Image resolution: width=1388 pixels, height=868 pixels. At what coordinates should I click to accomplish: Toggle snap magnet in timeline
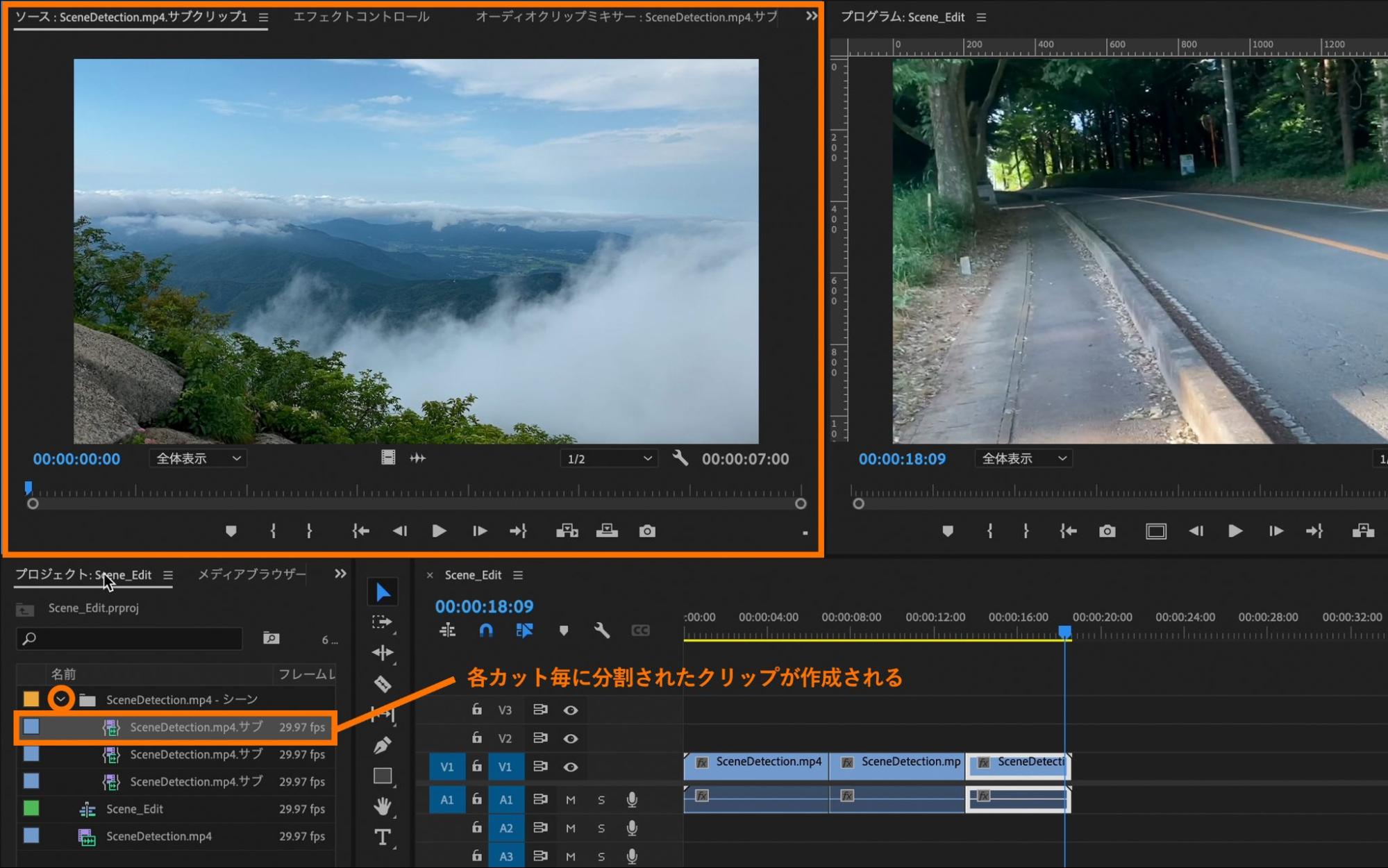[486, 631]
